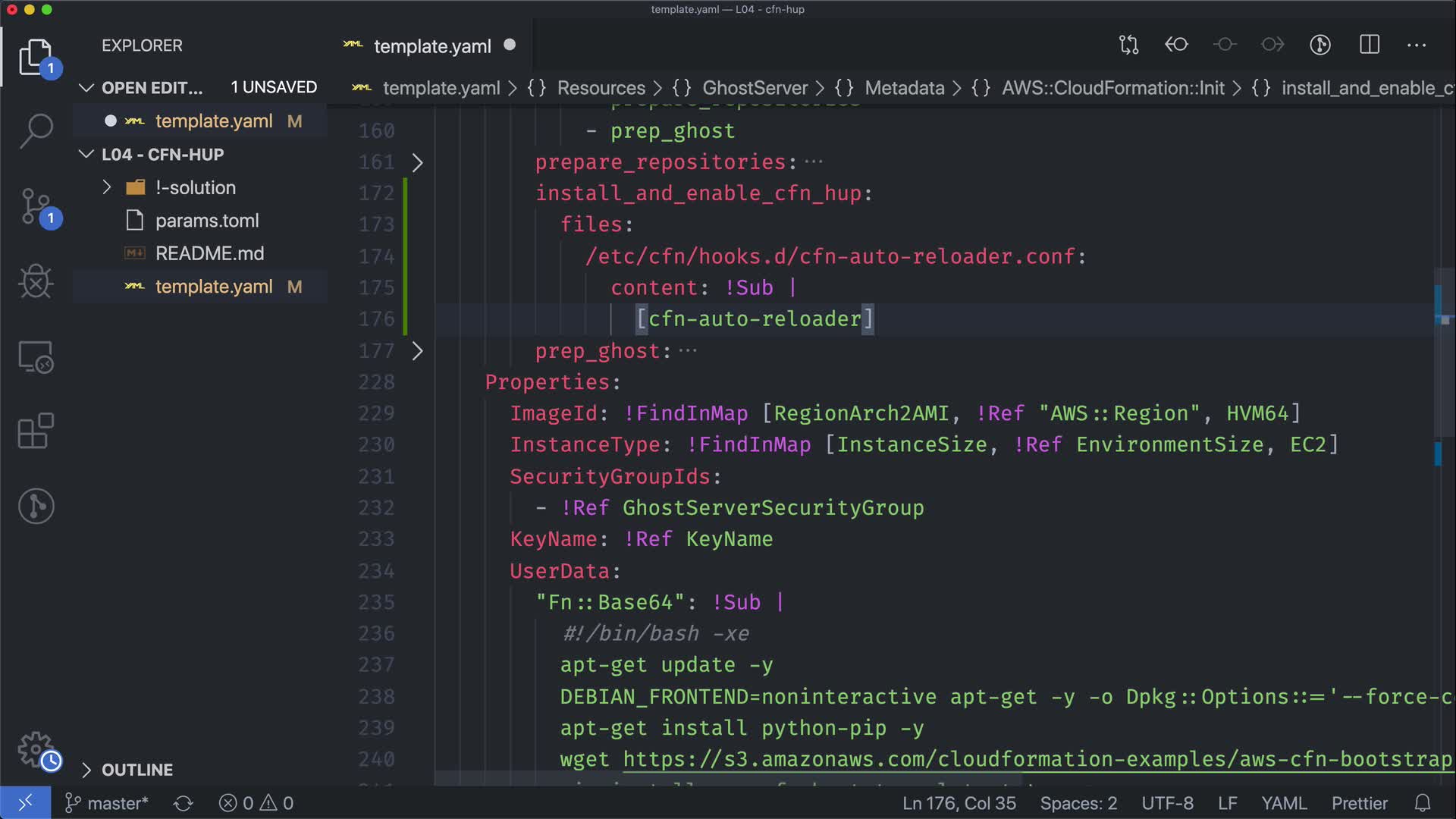Select the template.yaml editor tab

(x=431, y=46)
